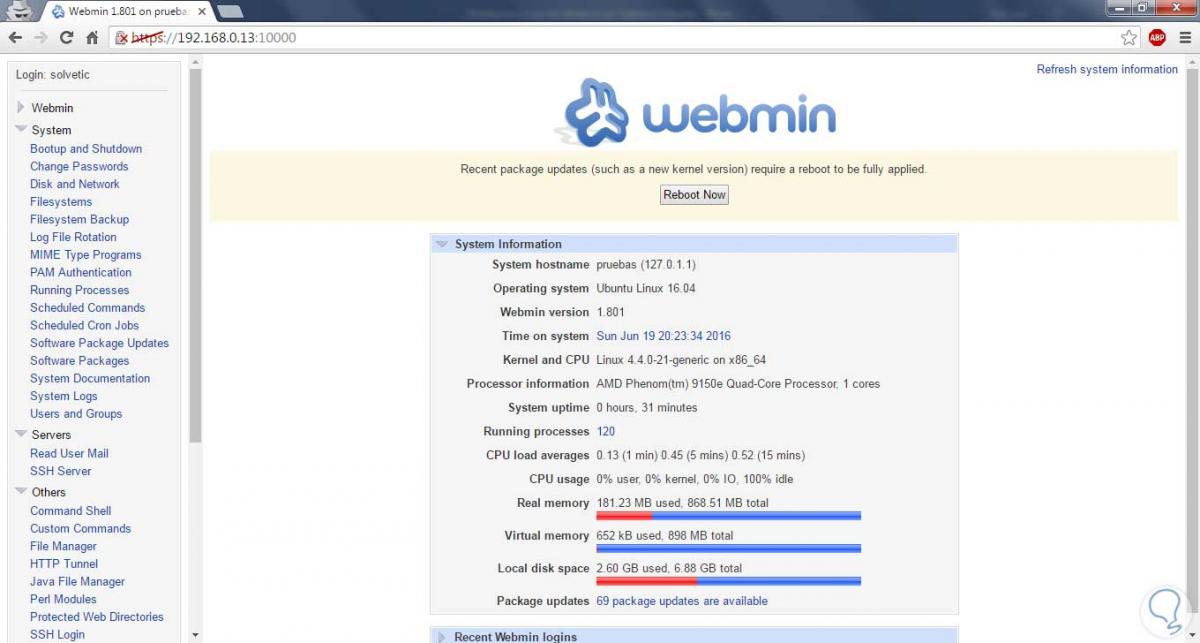This screenshot has height=643, width=1200.
Task: Open Custom Commands module
Action: pos(80,528)
